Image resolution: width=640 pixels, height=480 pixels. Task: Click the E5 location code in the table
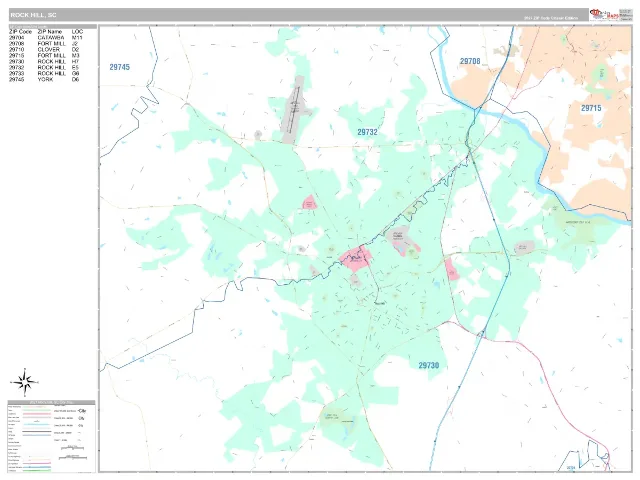[x=75, y=67]
